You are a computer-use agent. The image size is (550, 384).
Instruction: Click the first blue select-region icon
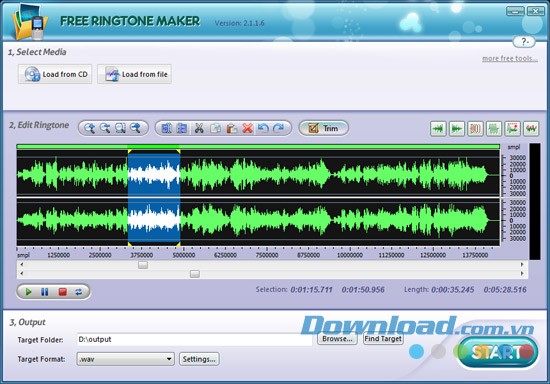click(166, 128)
